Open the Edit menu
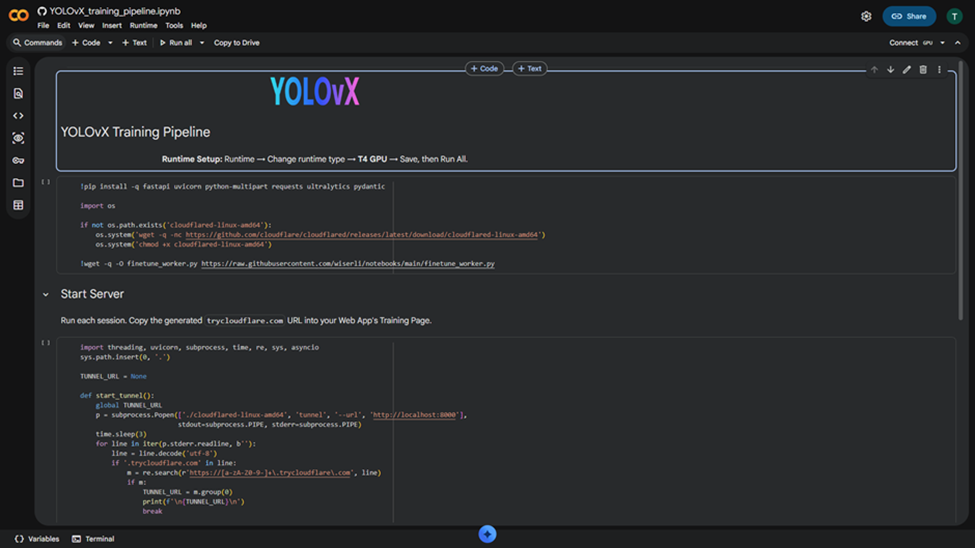The height and width of the screenshot is (548, 975). pyautogui.click(x=63, y=26)
